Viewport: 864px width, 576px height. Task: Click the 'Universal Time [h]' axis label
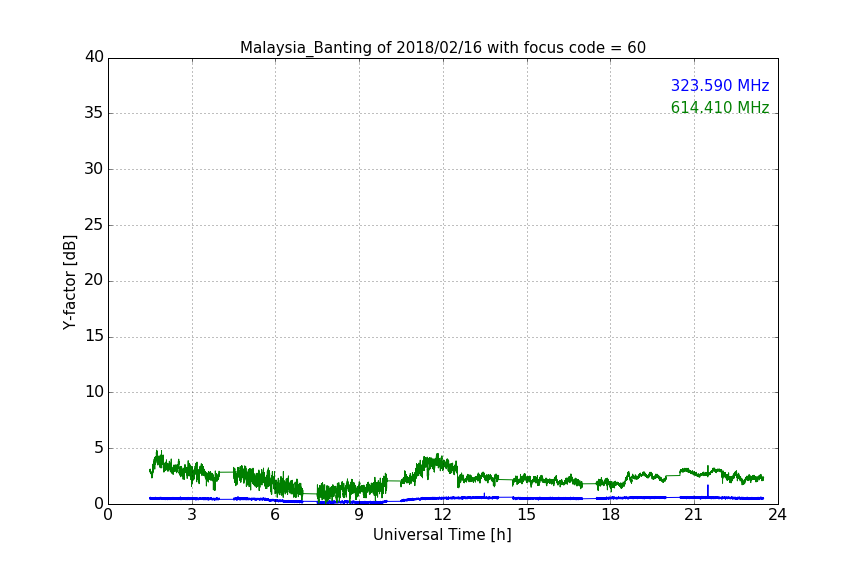tap(442, 535)
